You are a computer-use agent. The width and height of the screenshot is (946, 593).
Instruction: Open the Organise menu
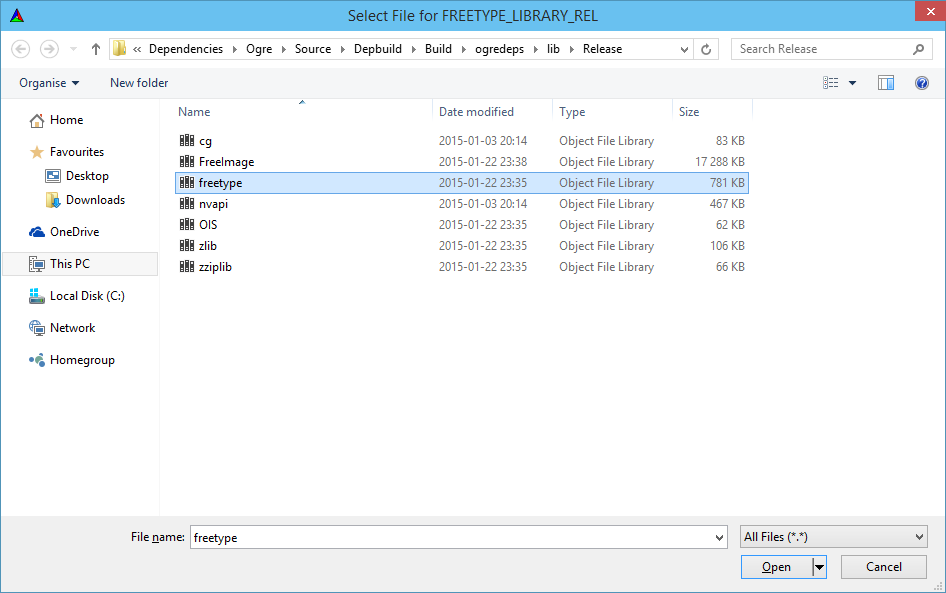[43, 82]
